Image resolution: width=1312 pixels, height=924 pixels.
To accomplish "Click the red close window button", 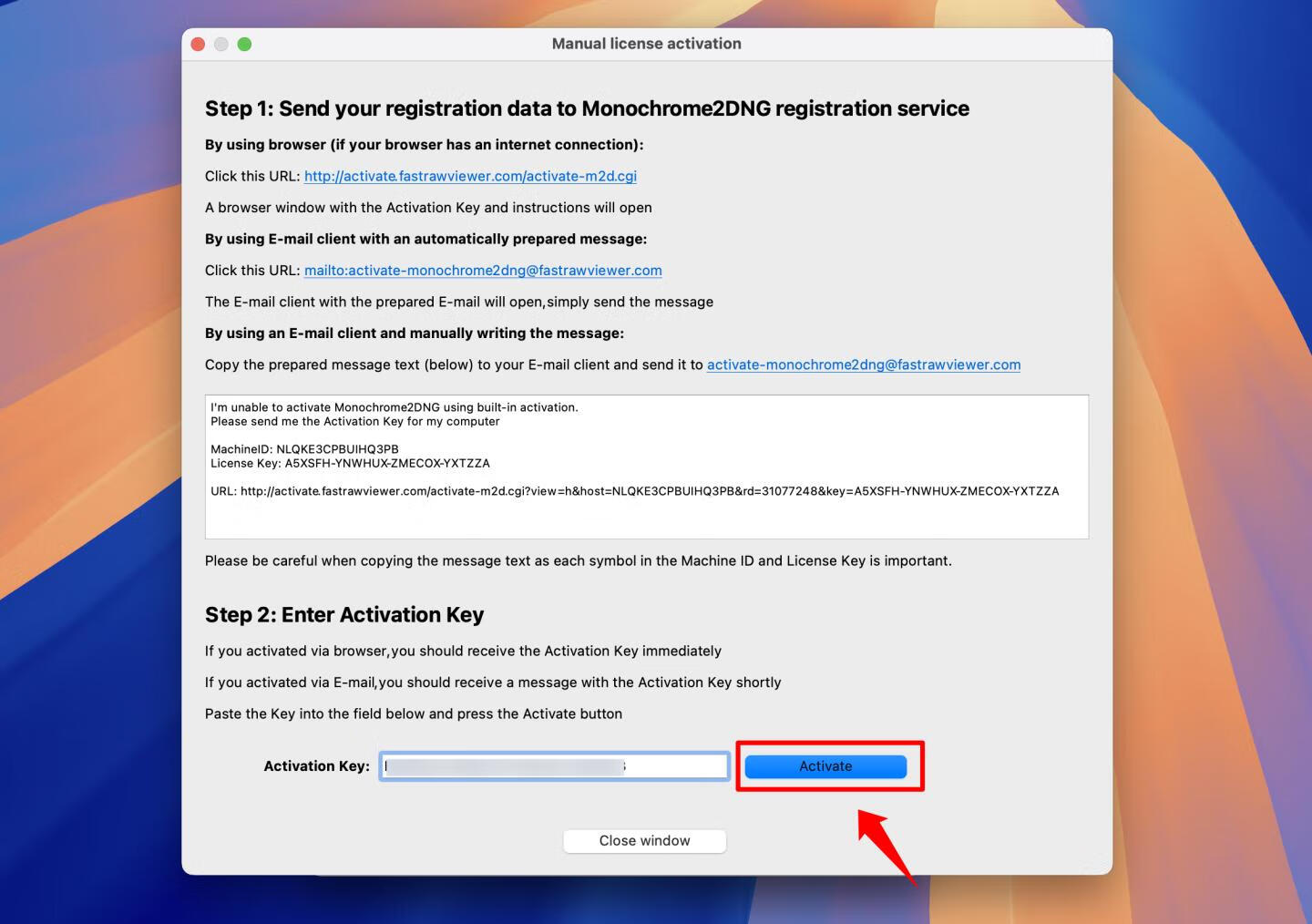I will (x=198, y=44).
